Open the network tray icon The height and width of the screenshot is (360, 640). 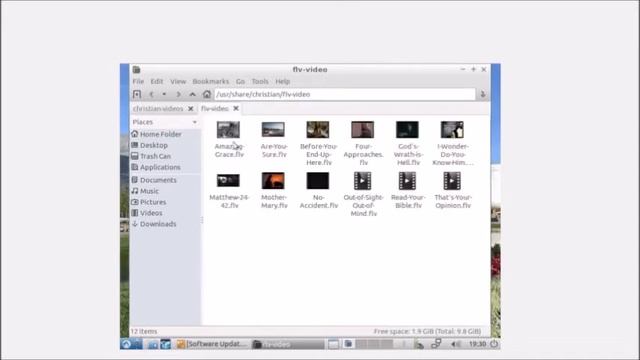click(436, 344)
